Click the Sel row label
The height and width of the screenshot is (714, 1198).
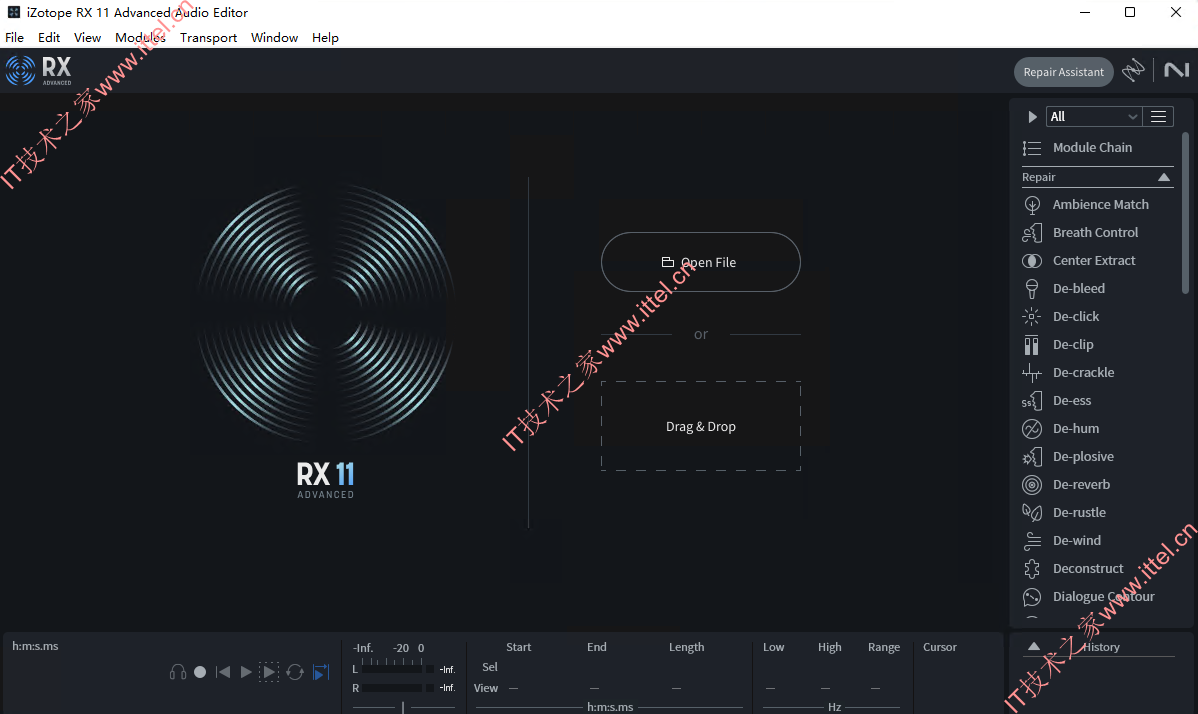coord(490,667)
